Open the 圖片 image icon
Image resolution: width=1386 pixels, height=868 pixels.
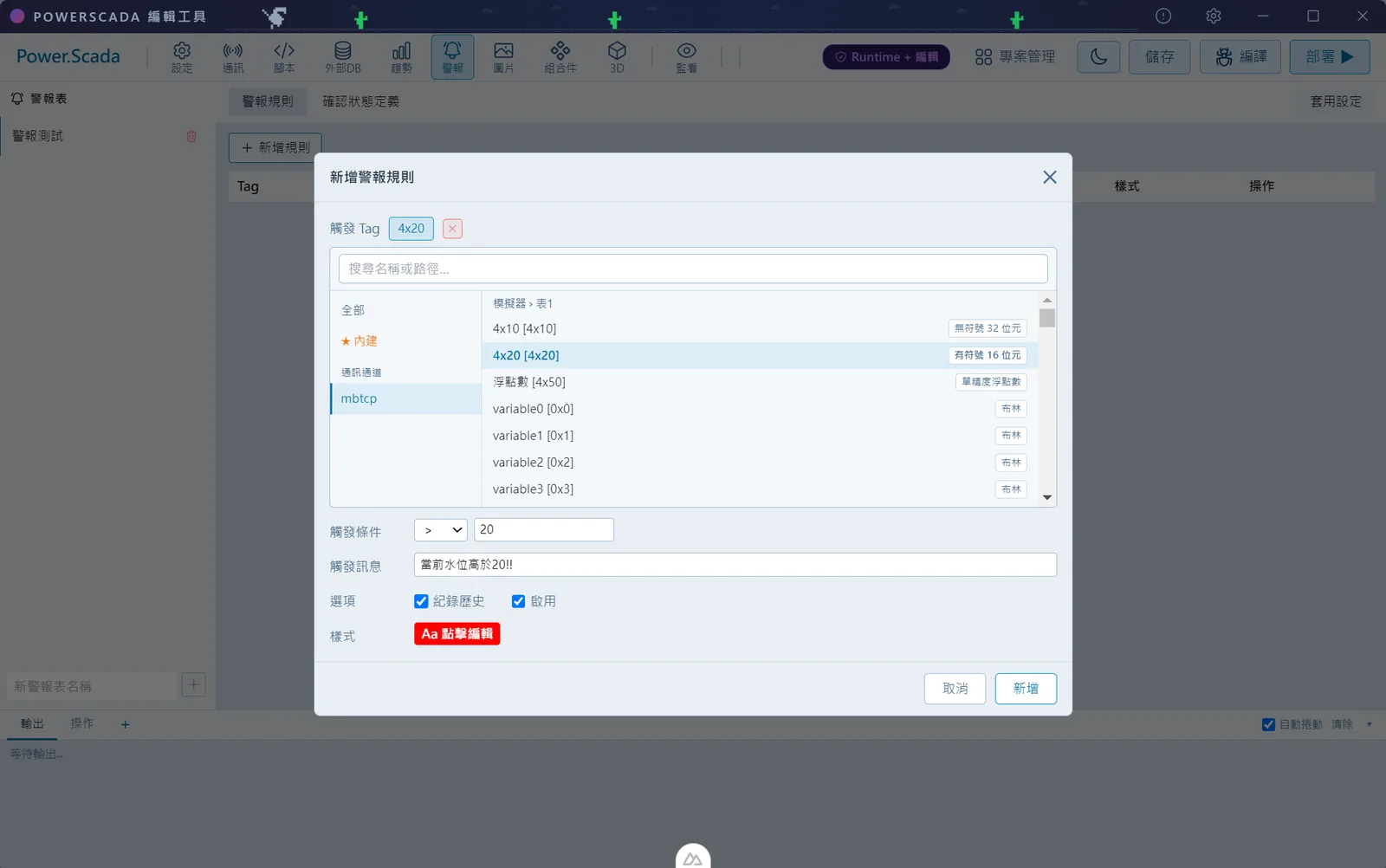pos(503,57)
